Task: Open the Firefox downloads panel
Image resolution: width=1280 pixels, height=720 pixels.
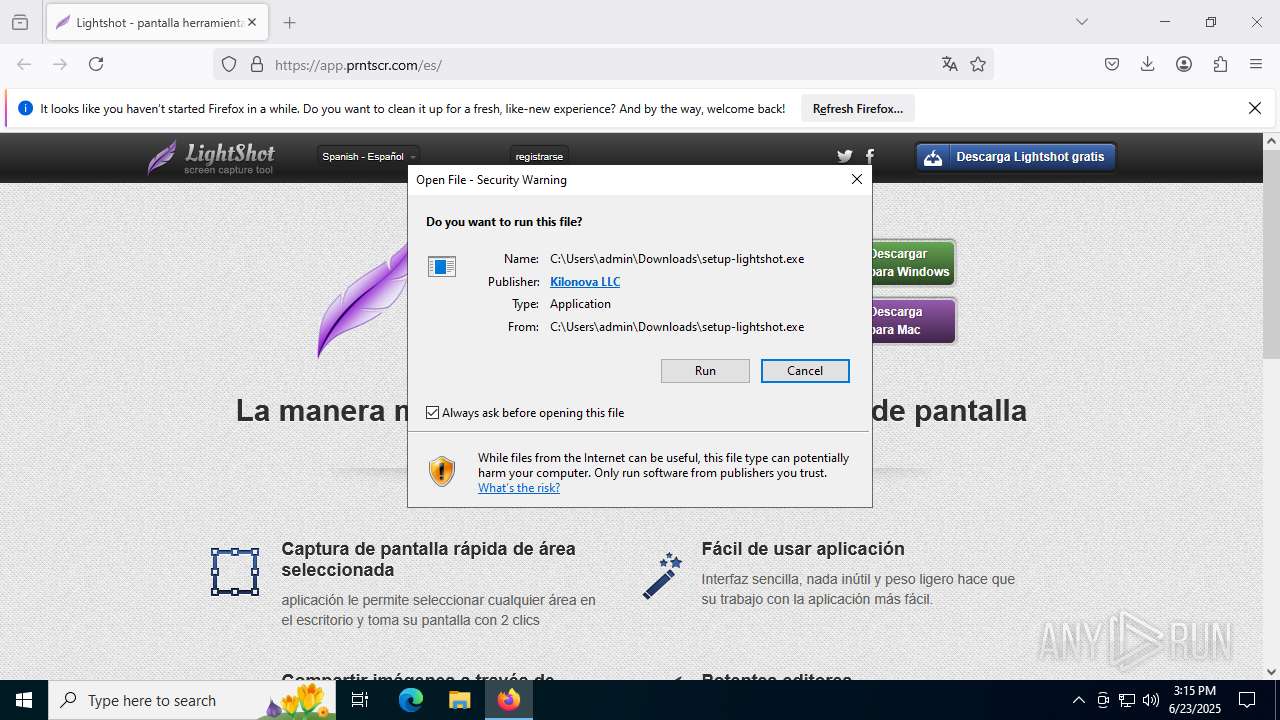Action: coord(1148,64)
